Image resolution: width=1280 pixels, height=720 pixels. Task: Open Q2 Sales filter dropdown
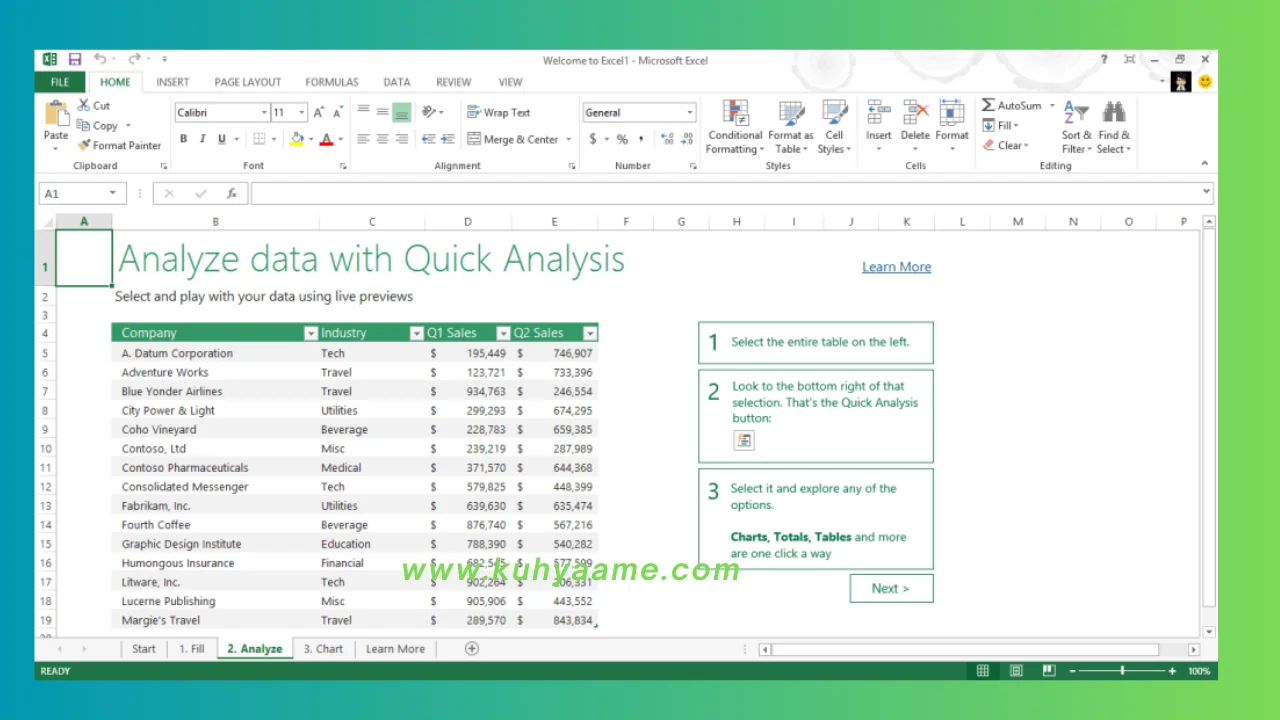[x=590, y=333]
